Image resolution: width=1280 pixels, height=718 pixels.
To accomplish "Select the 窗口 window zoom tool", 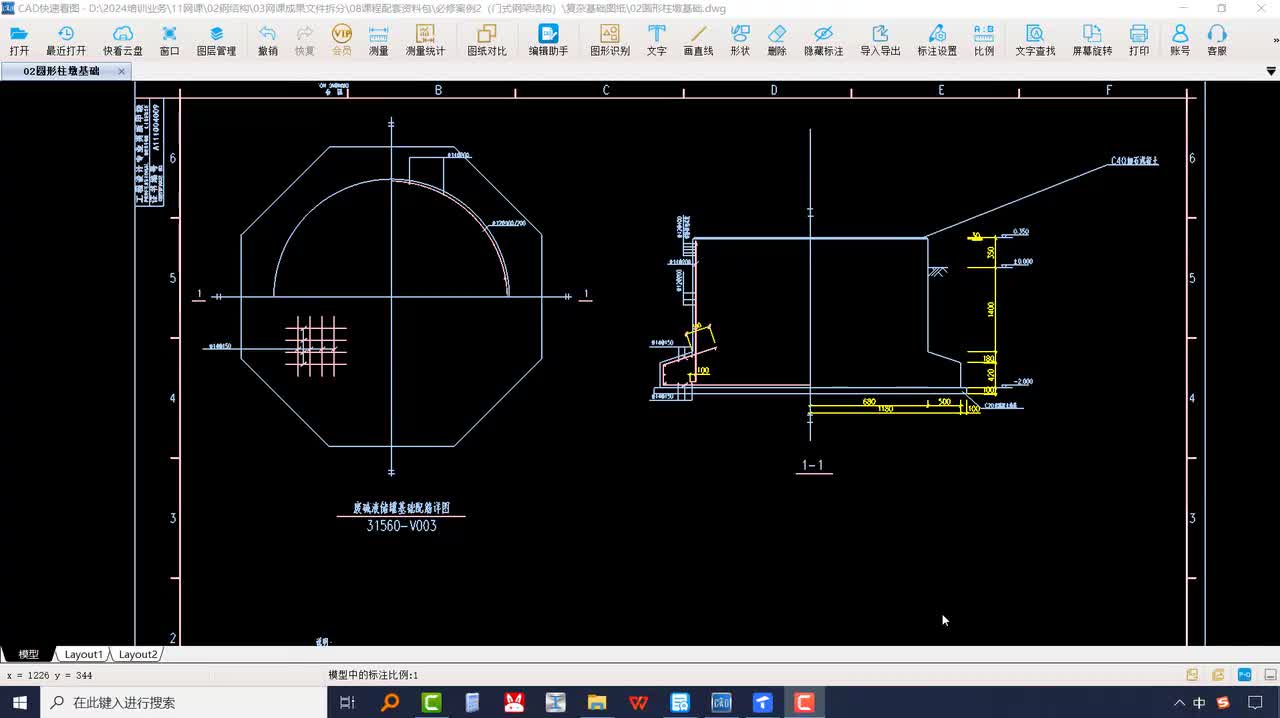I will [x=169, y=41].
